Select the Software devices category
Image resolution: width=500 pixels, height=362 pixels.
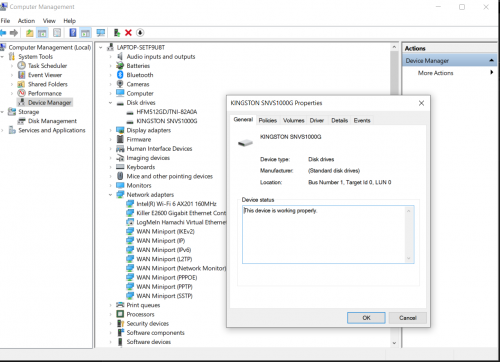point(149,342)
